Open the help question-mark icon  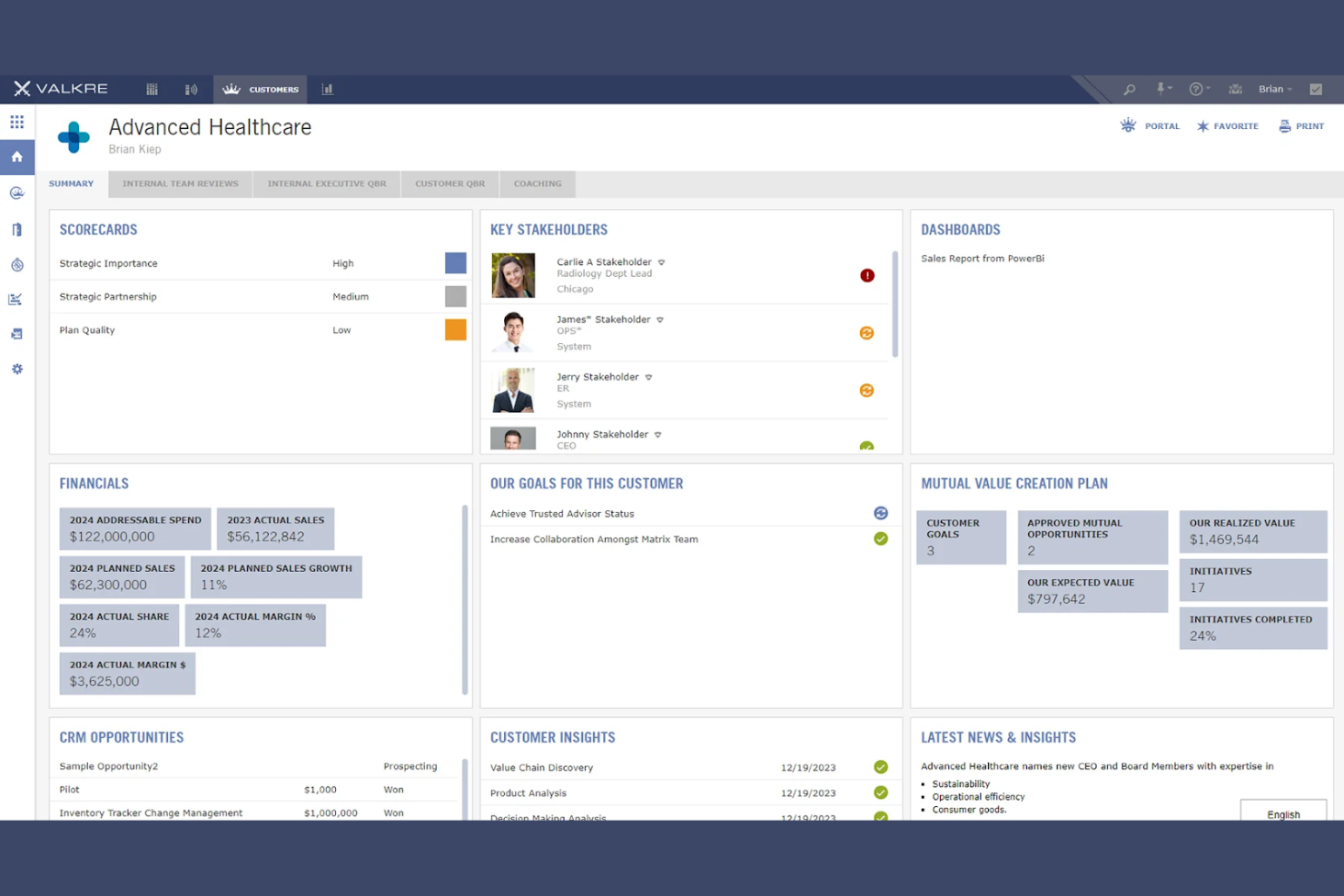[x=1197, y=89]
